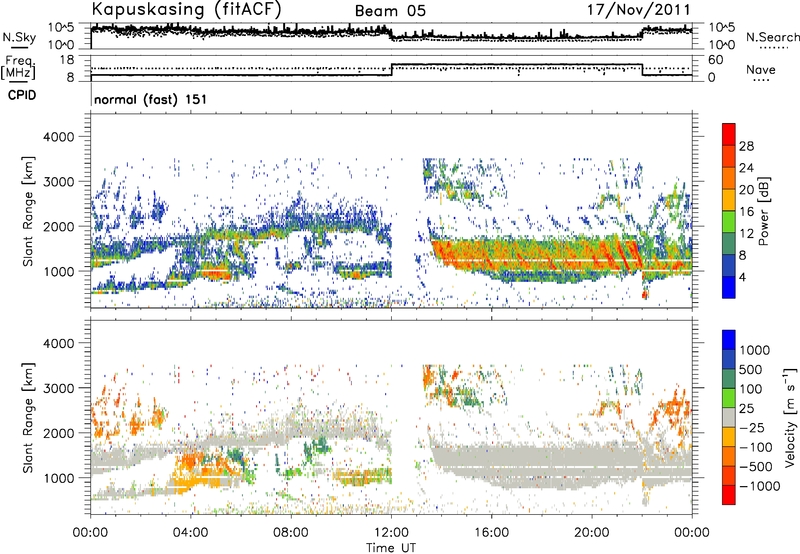Click time axis tick "04:00"

pos(191,533)
